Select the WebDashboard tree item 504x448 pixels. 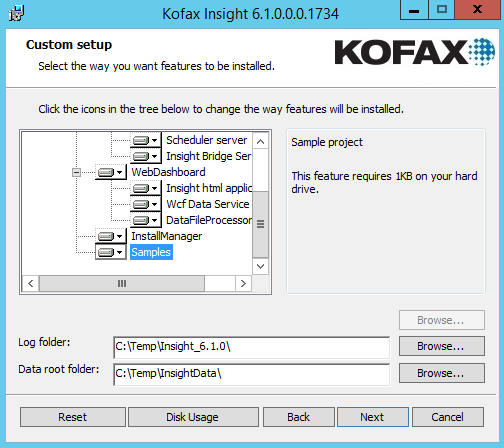(x=168, y=172)
